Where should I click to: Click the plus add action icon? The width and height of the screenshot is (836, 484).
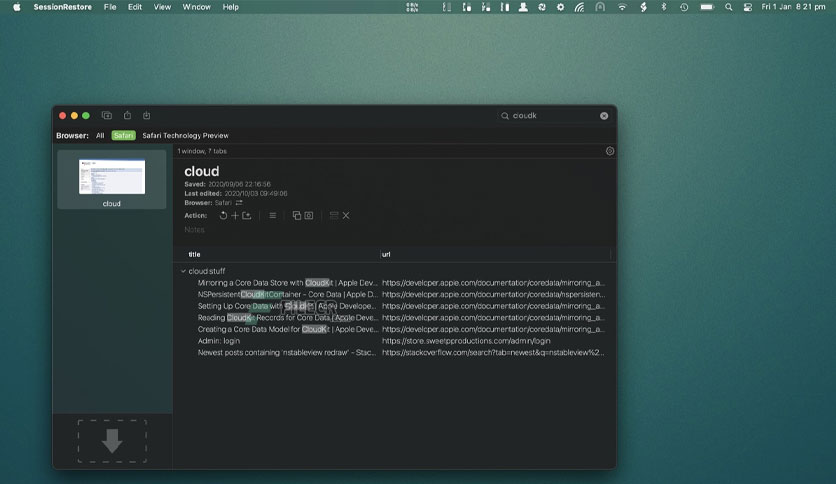click(x=235, y=215)
